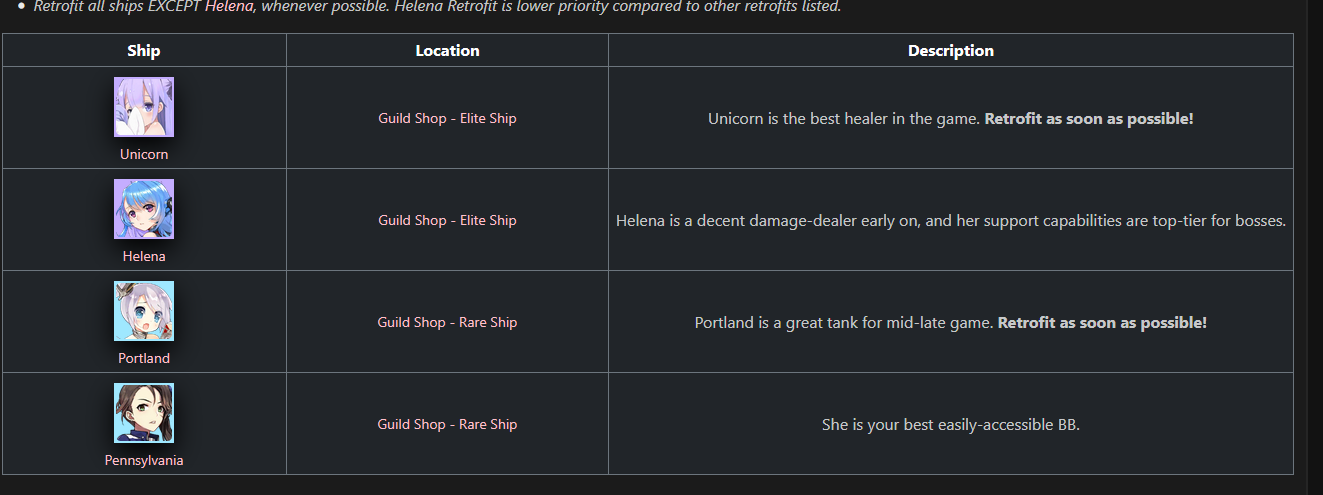Click Unicorn's best healer description
Screen dimensions: 1323x495
tap(951, 118)
